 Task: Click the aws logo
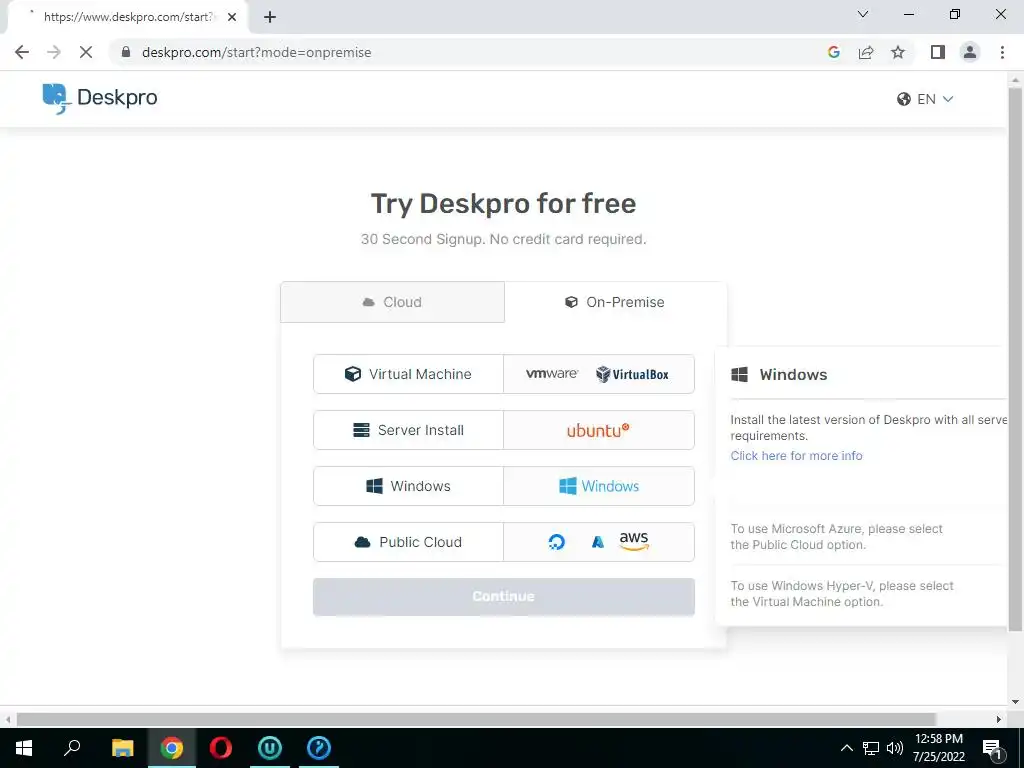(x=633, y=541)
